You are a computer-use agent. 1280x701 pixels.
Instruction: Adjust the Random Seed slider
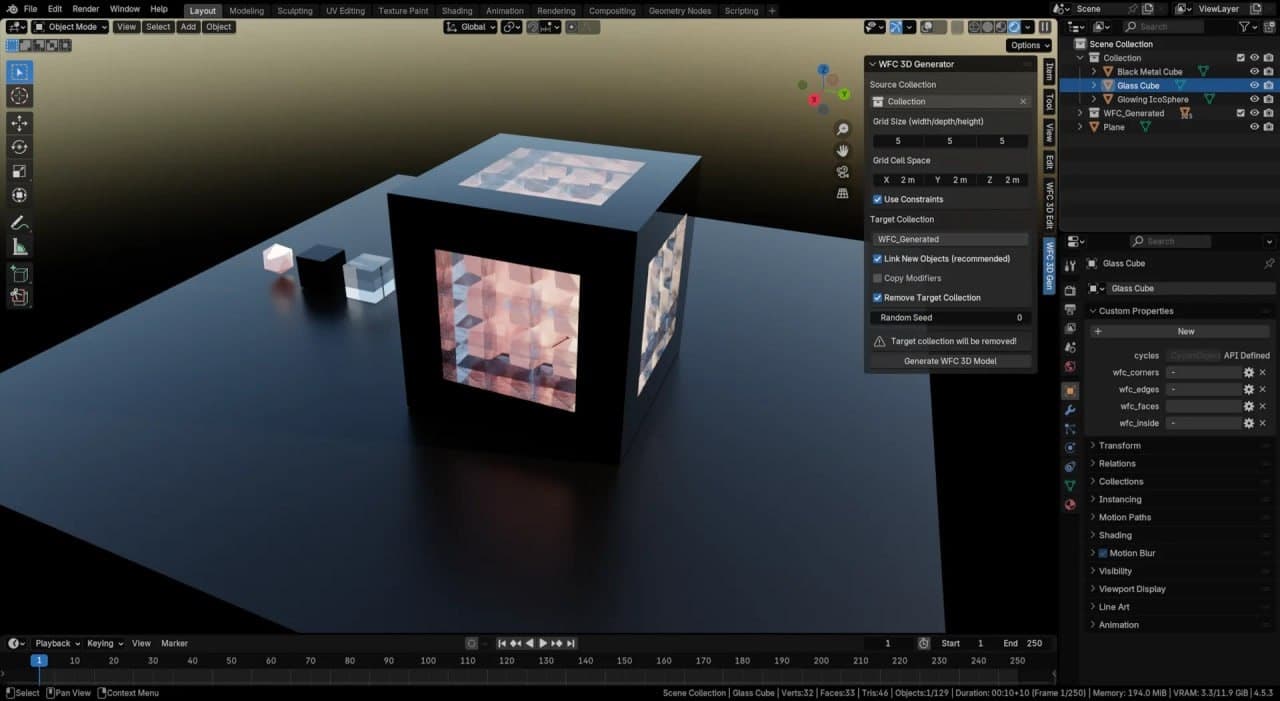coord(950,317)
